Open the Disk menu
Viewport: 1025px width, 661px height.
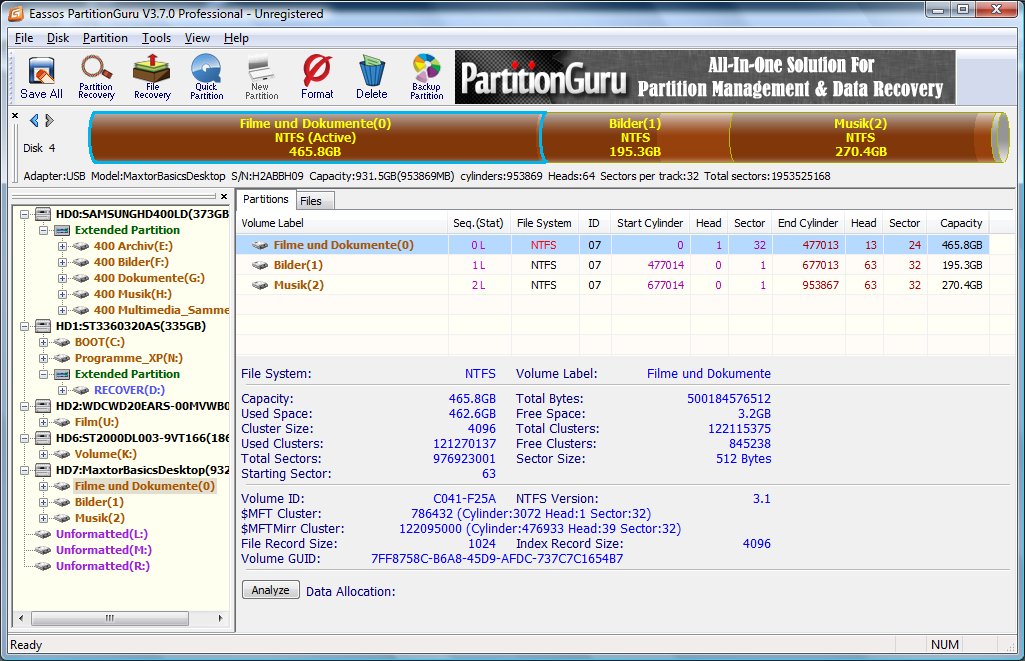(58, 38)
